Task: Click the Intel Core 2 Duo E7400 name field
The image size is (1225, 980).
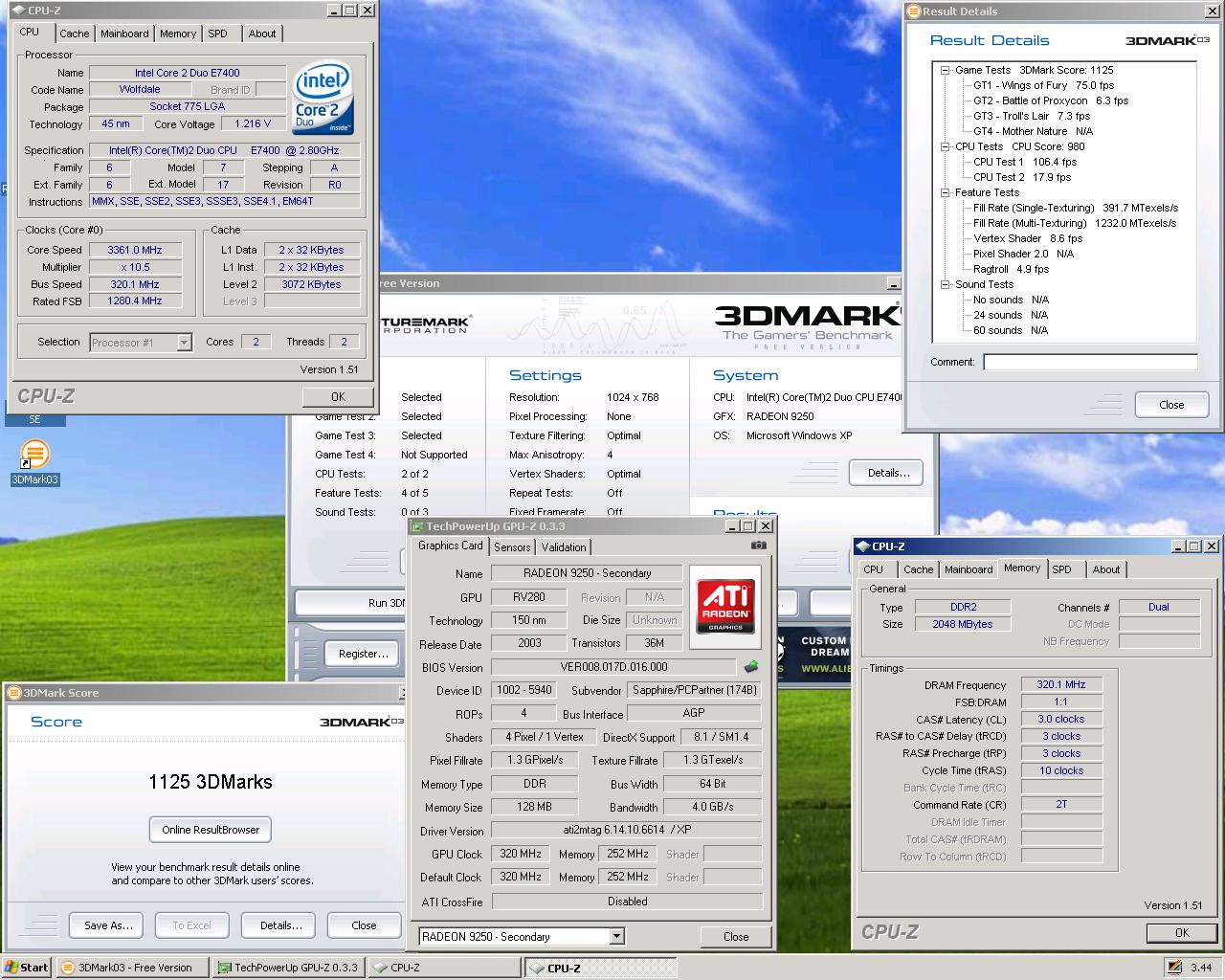Action: click(188, 73)
